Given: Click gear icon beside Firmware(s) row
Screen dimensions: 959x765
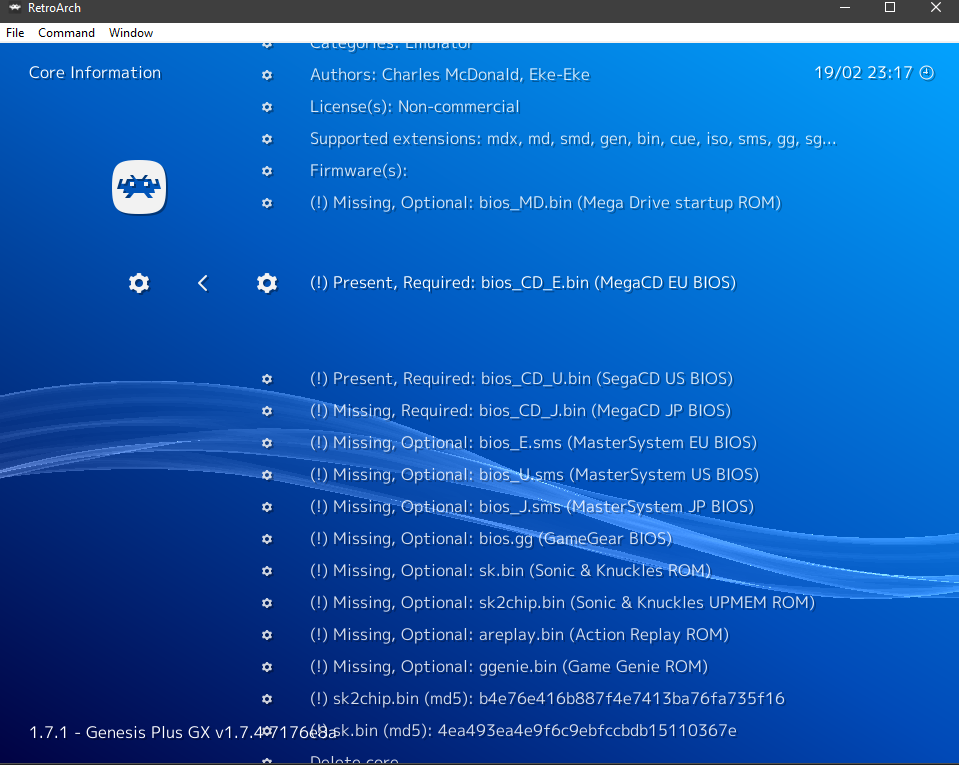Looking at the screenshot, I should pyautogui.click(x=267, y=171).
